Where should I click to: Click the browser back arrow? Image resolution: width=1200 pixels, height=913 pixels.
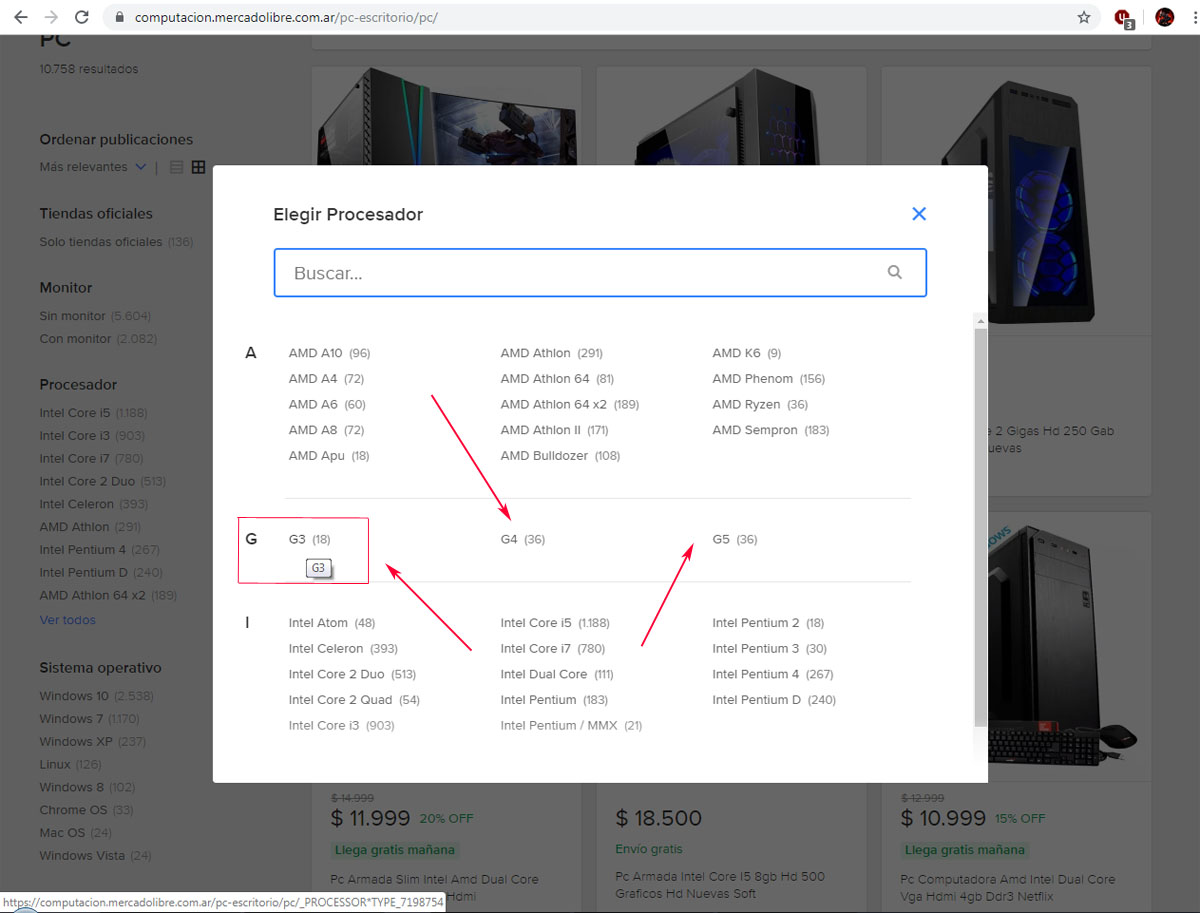pos(20,17)
